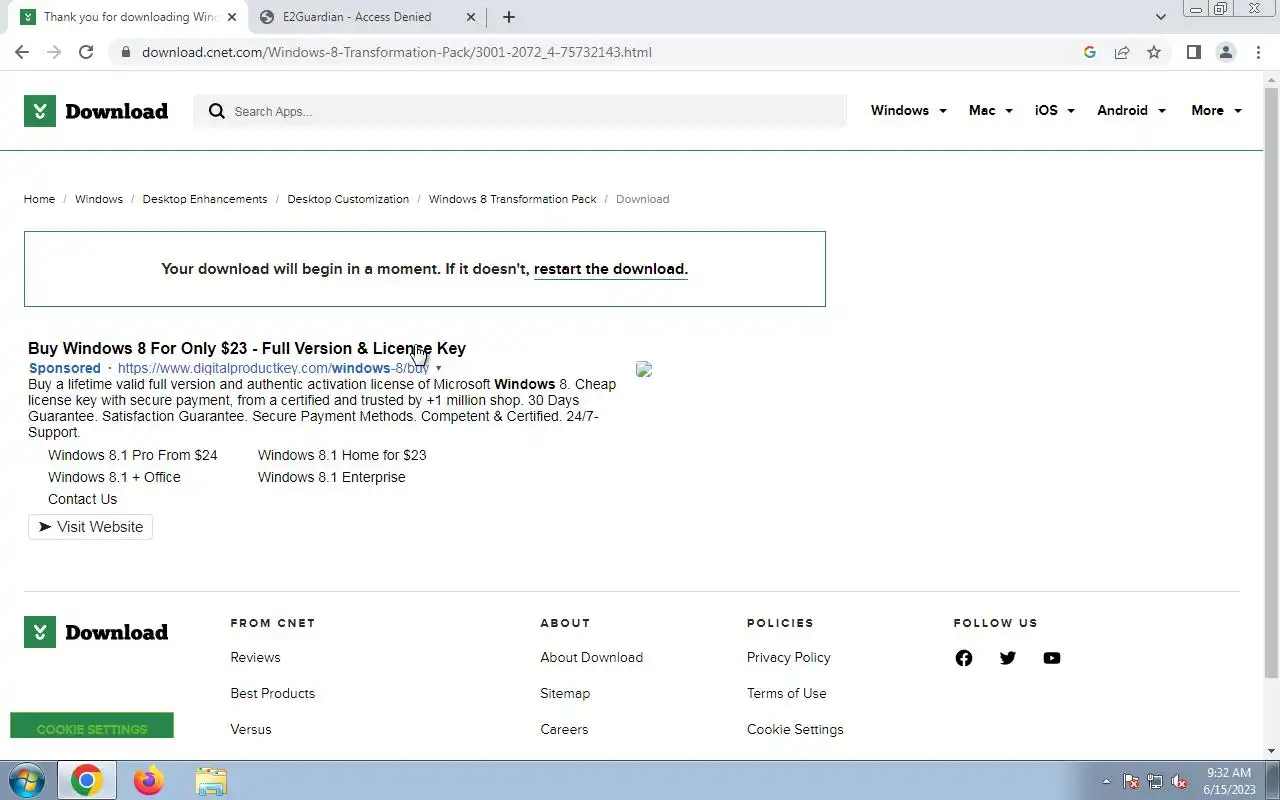Click the footer Download logo

tap(96, 632)
